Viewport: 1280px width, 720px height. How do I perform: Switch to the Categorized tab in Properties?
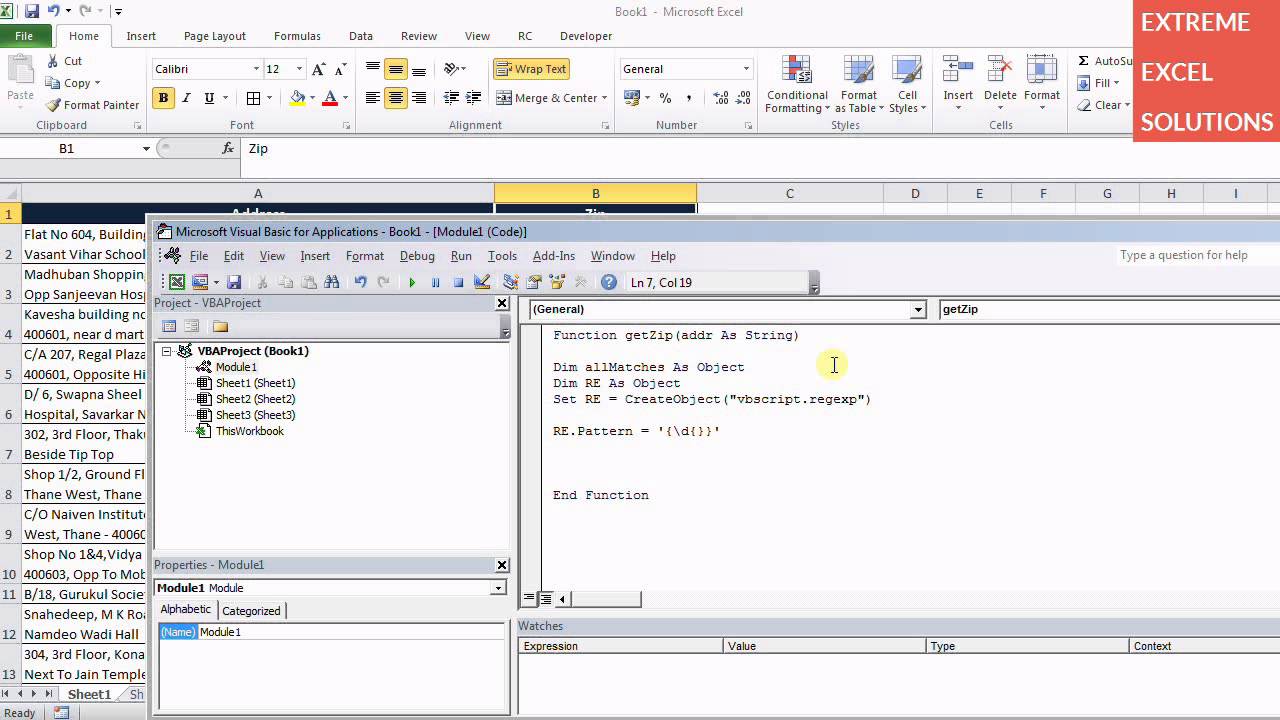pyautogui.click(x=251, y=611)
